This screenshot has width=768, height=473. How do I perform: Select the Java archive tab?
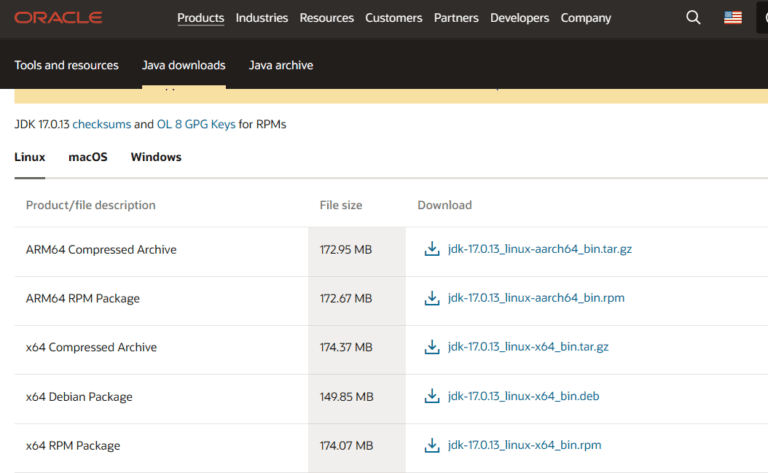[x=280, y=65]
